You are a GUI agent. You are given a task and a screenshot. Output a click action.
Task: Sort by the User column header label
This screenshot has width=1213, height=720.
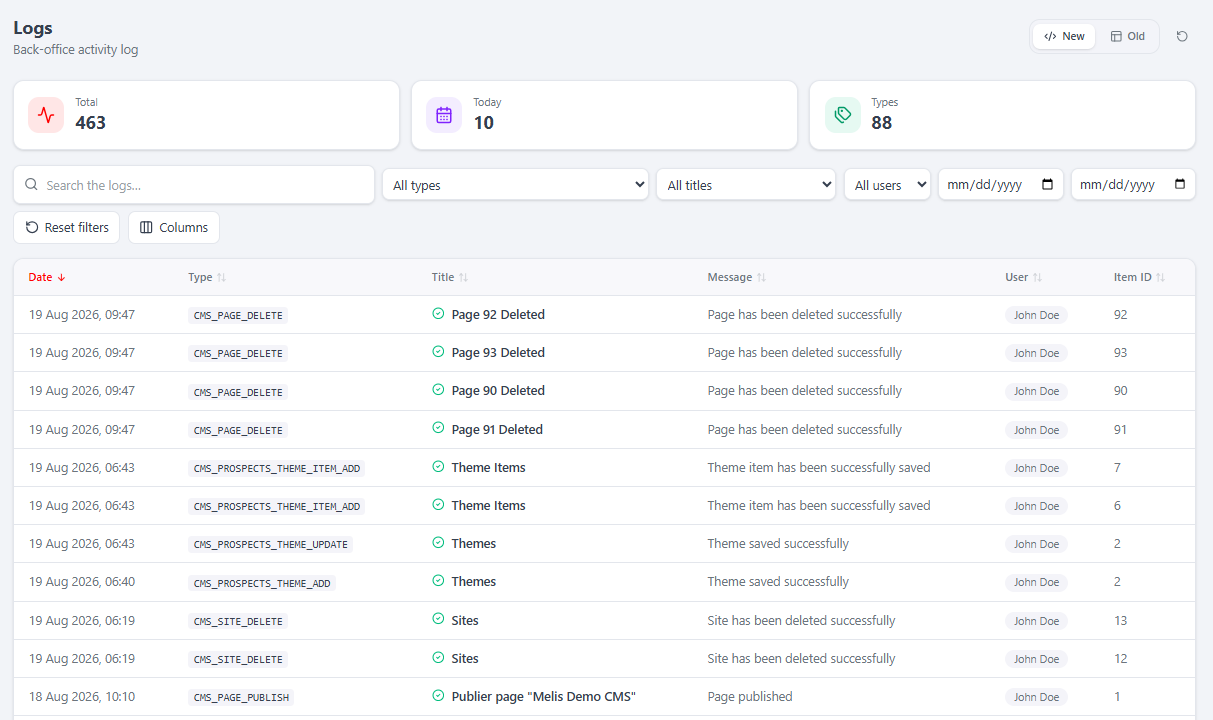1017,278
